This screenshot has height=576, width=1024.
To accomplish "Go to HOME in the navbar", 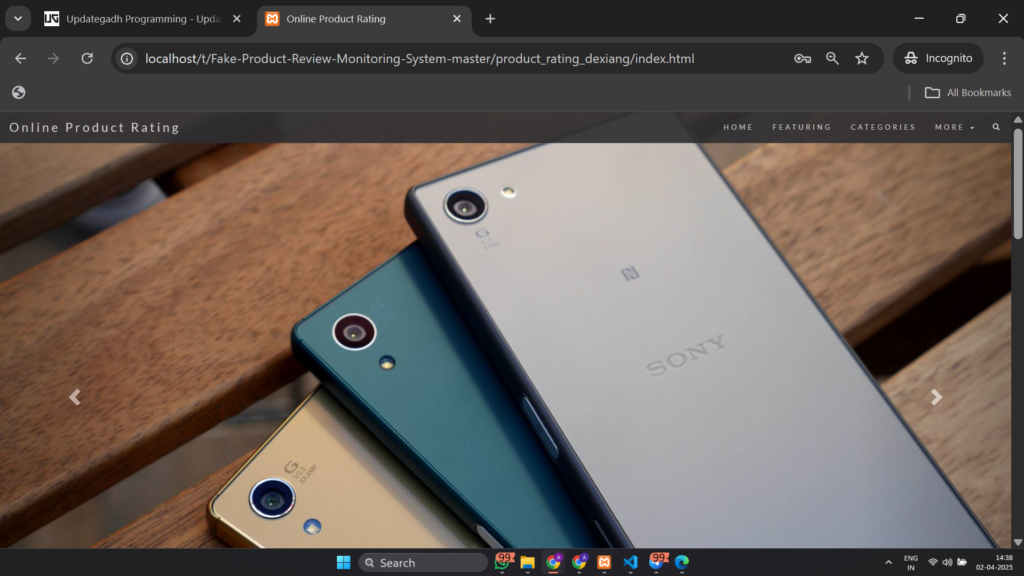I will tap(738, 127).
